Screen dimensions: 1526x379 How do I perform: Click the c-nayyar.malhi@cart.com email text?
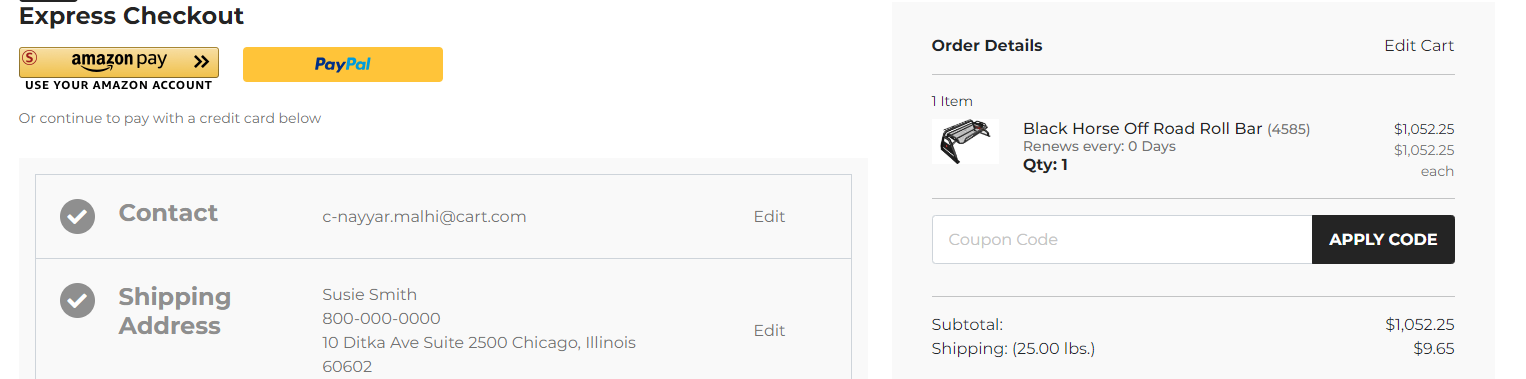pyautogui.click(x=424, y=216)
